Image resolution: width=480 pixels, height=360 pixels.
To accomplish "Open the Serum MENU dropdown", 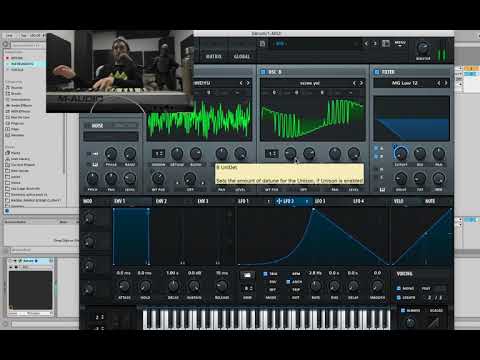I will pos(400,44).
